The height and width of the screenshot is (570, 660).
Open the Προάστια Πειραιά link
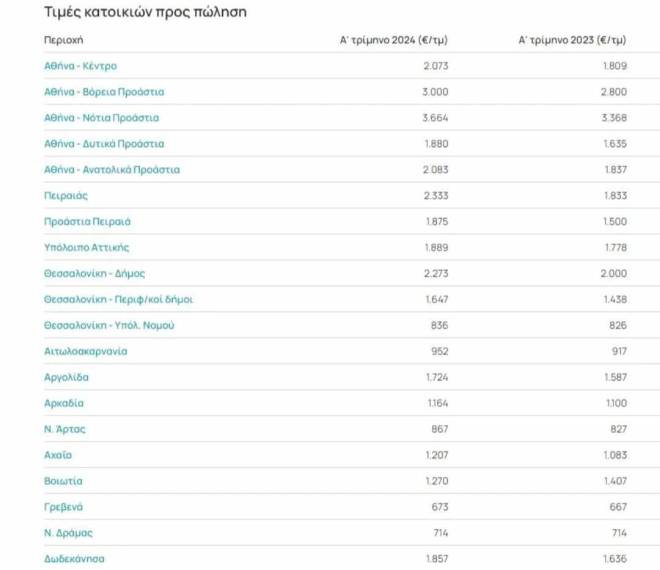coord(87,221)
